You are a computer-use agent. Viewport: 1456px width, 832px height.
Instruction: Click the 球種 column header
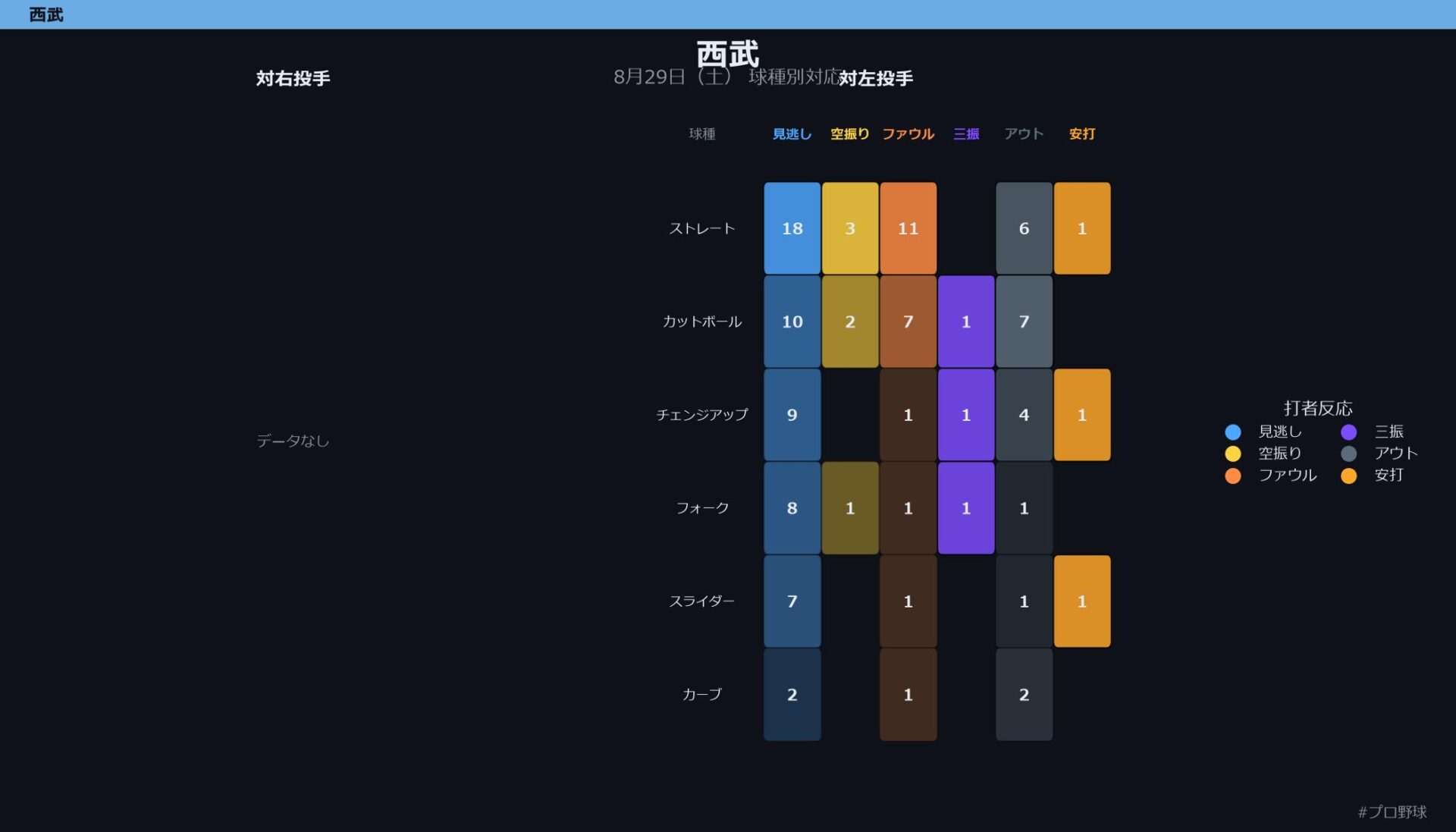click(702, 134)
